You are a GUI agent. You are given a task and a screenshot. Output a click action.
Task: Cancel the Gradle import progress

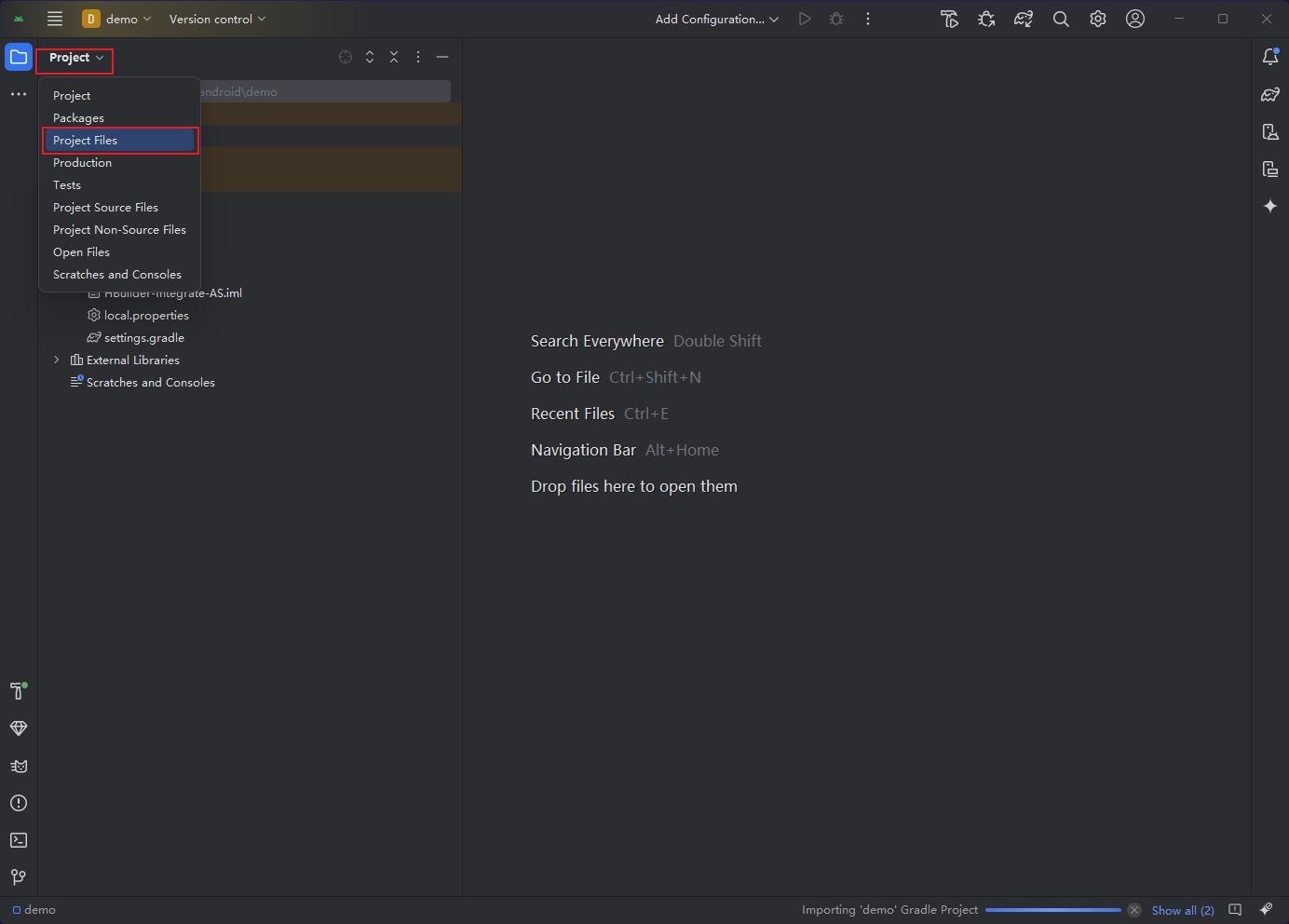1134,910
